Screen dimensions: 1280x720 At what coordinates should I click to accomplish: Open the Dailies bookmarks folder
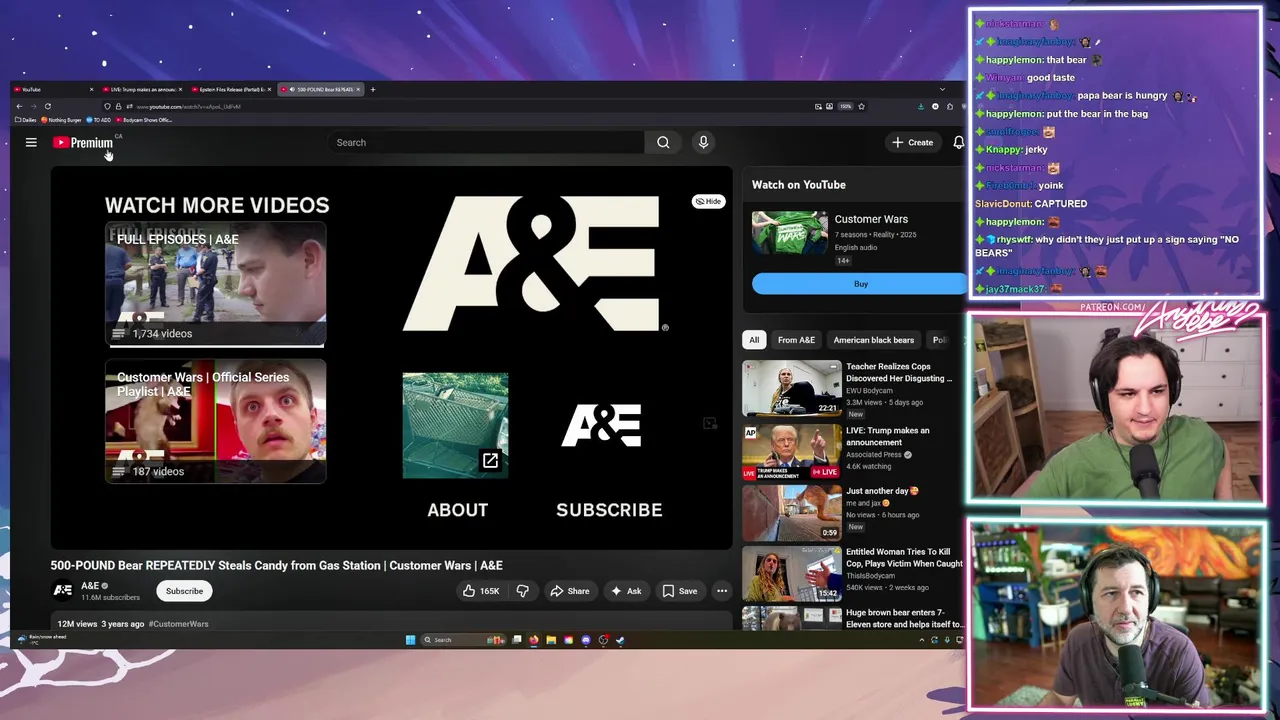tap(26, 120)
